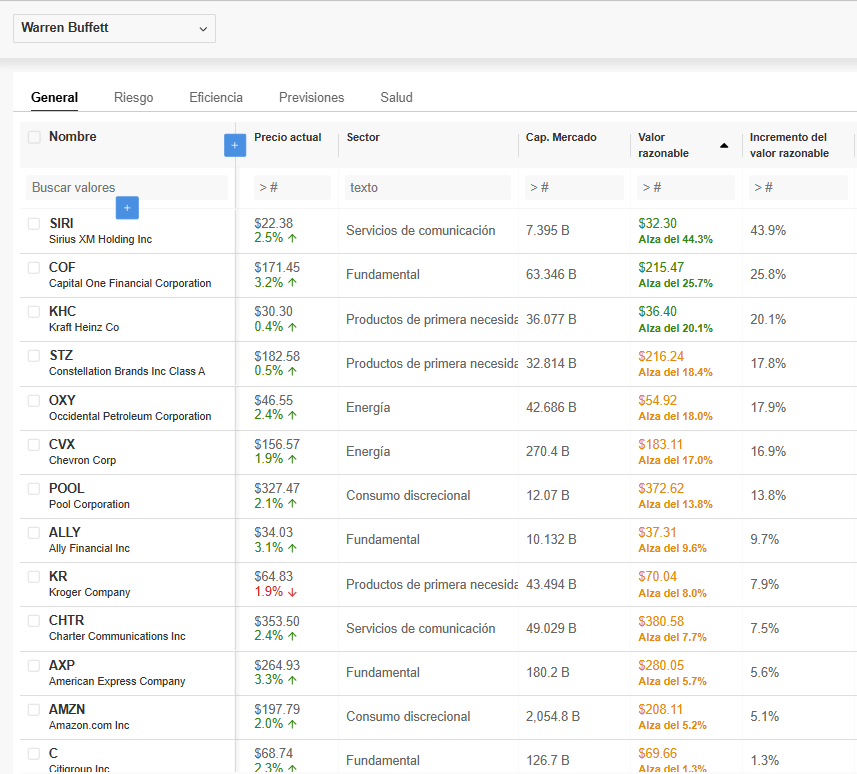The image size is (857, 774).
Task: Click the Energía sector for OXY
Action: 368,408
